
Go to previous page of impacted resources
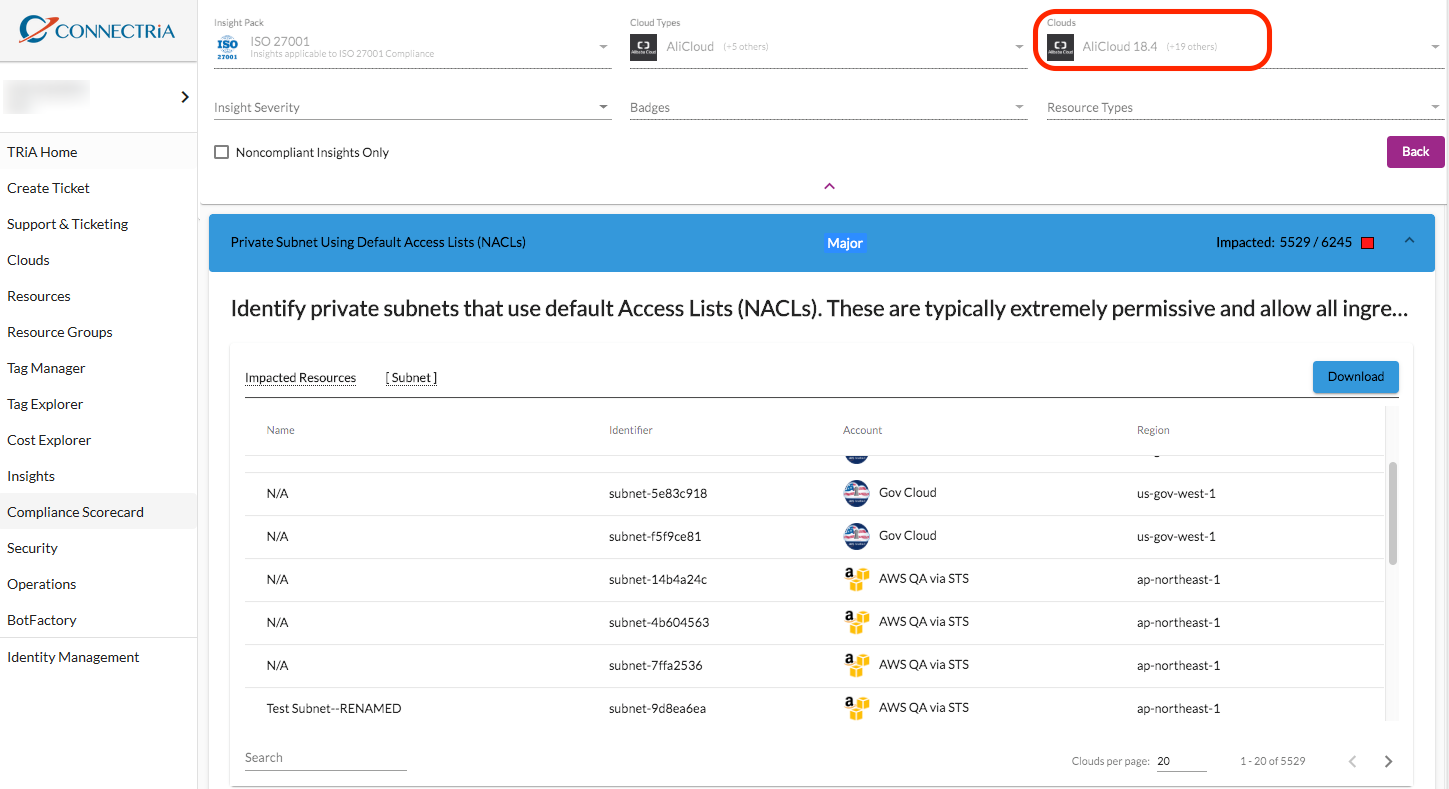(1352, 762)
